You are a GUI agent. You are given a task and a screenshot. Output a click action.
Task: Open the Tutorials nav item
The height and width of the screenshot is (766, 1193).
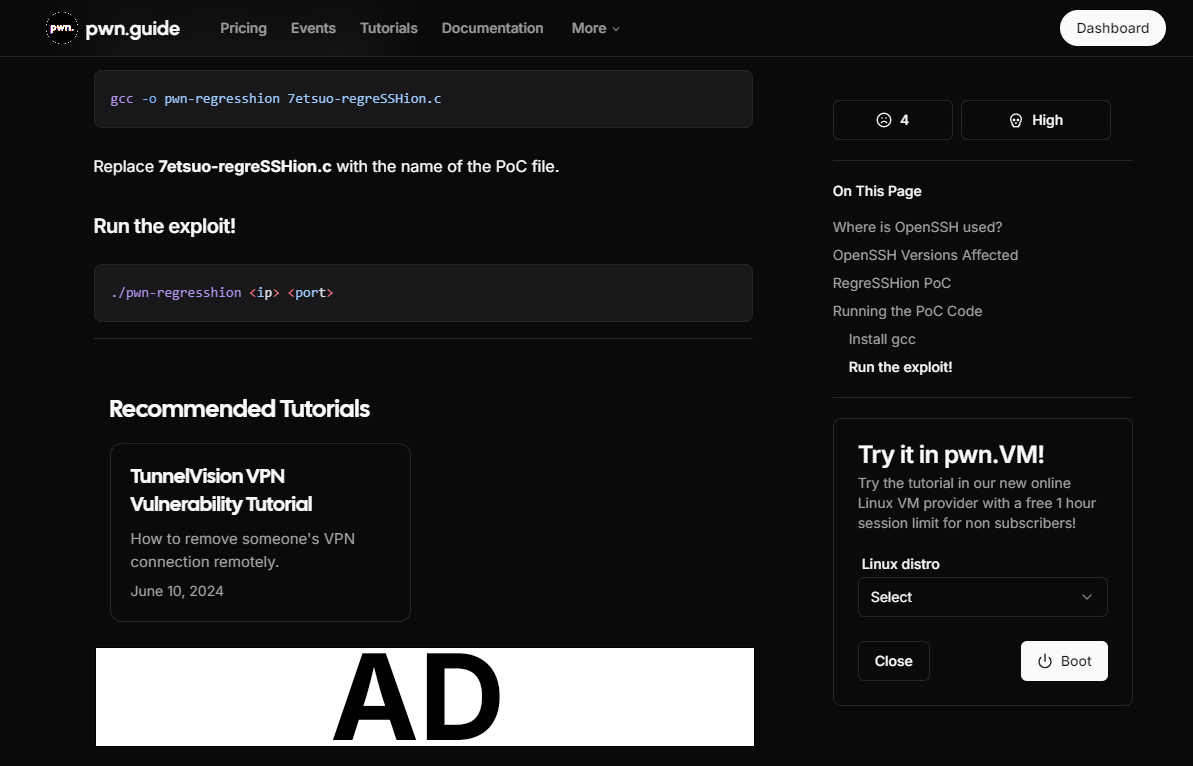(388, 28)
